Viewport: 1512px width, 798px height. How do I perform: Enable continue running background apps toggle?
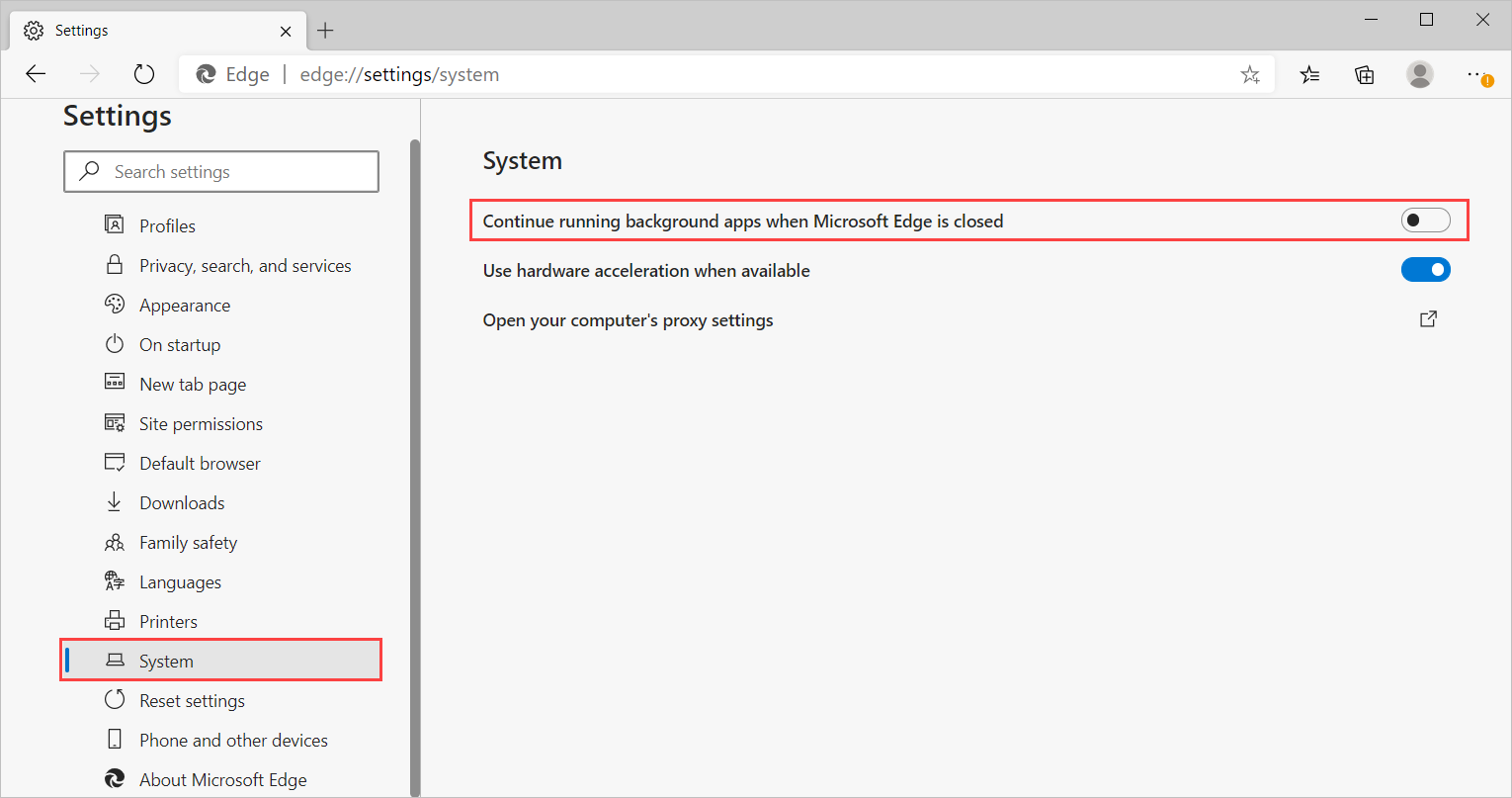1425,221
